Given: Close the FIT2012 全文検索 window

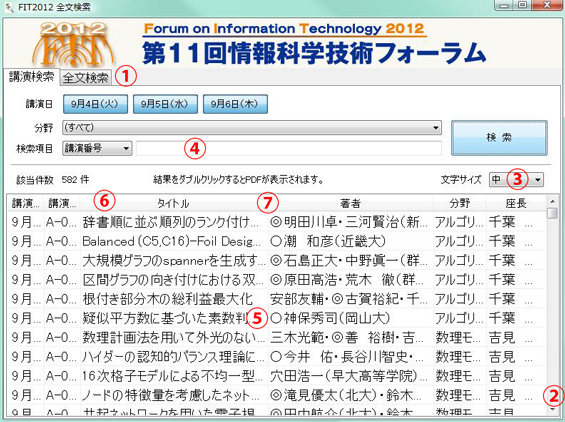Looking at the screenshot, I should click(547, 5).
